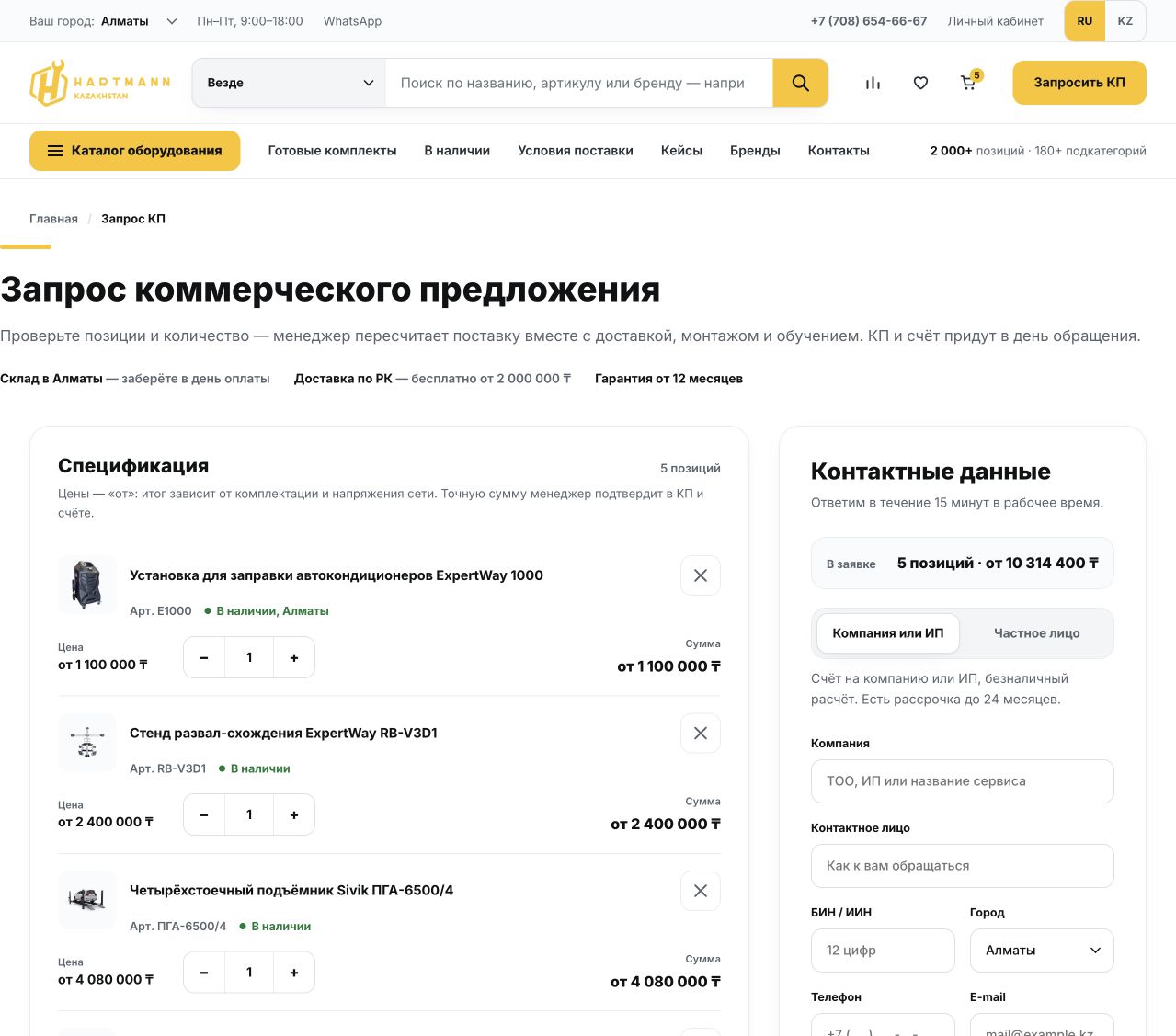Select Компания или ИП customer type
The image size is (1176, 1036).
pos(888,633)
